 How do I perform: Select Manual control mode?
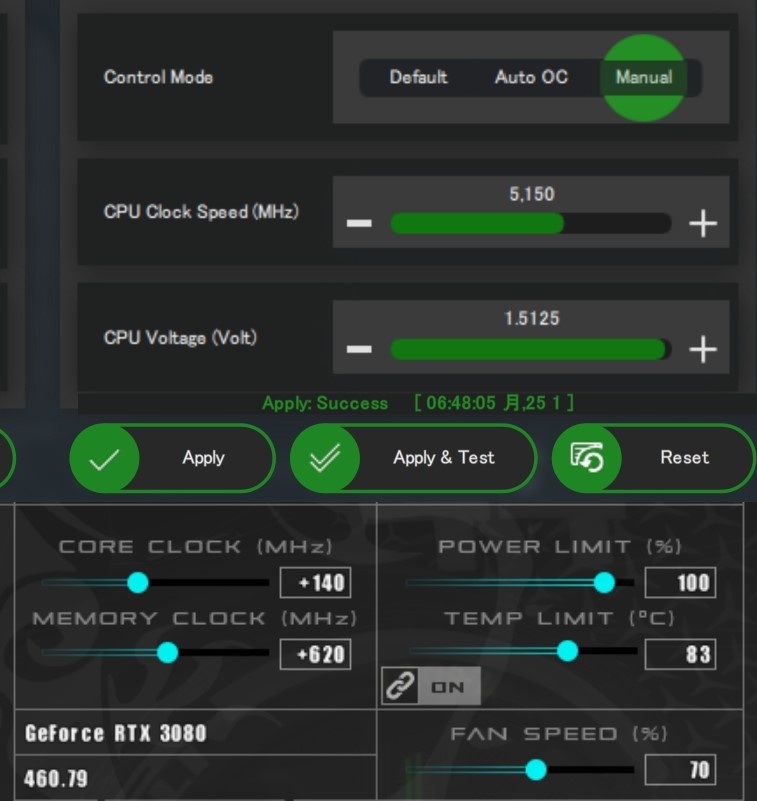coord(644,78)
